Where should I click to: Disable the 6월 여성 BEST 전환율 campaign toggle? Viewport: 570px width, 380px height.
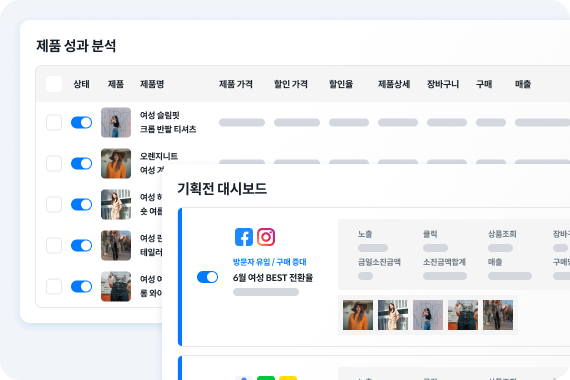coord(208,277)
